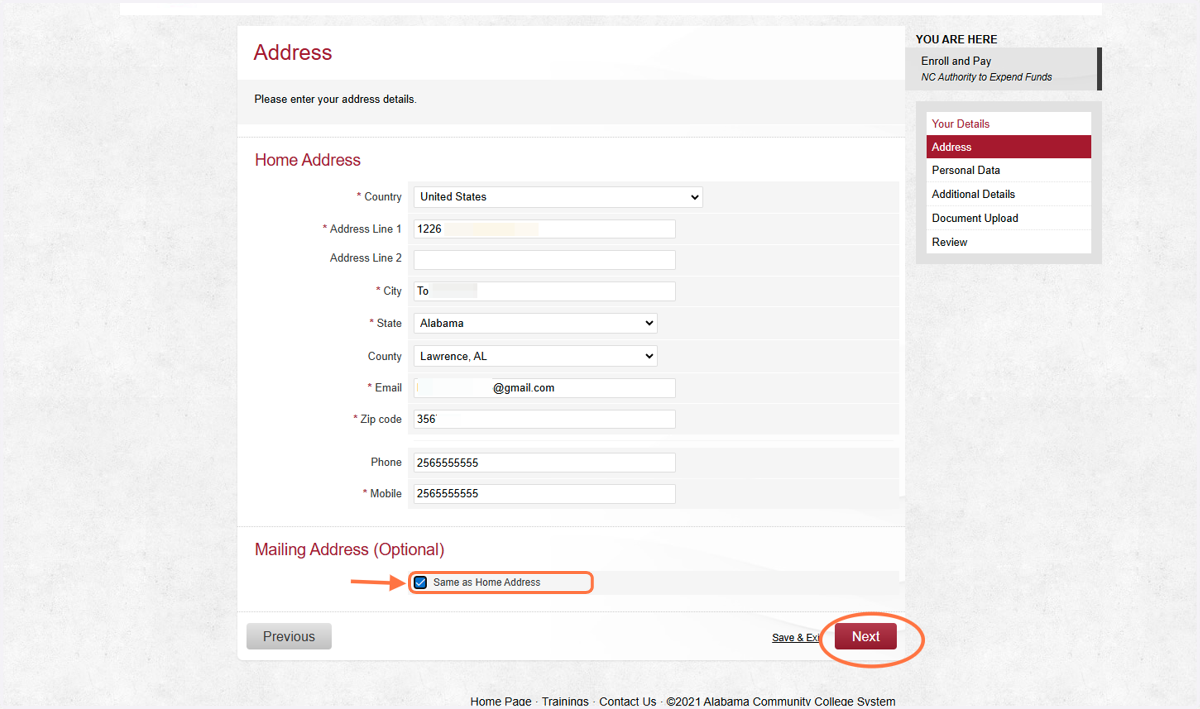This screenshot has height=709, width=1200.
Task: Open the Country dropdown showing United States
Action: [x=558, y=197]
